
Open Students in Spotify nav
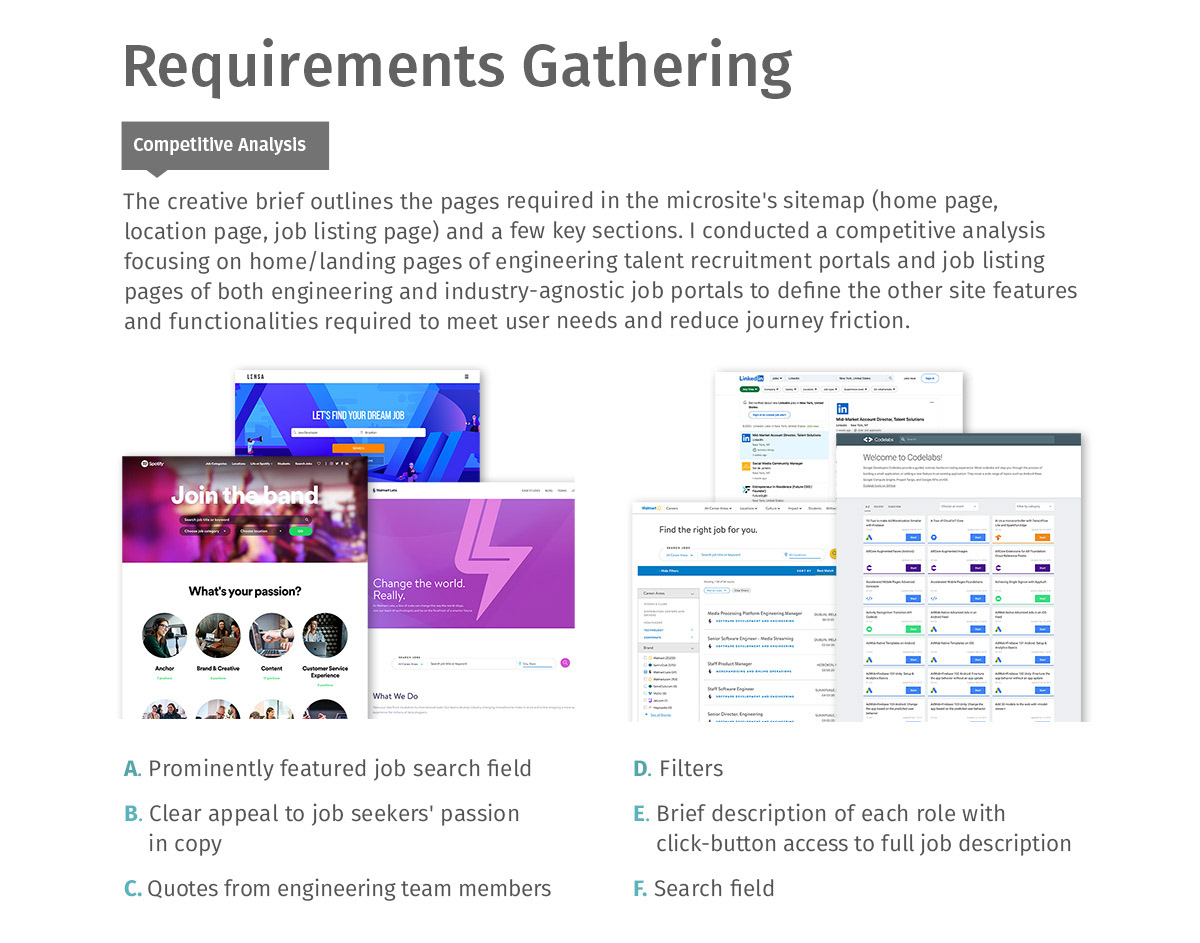tap(284, 463)
